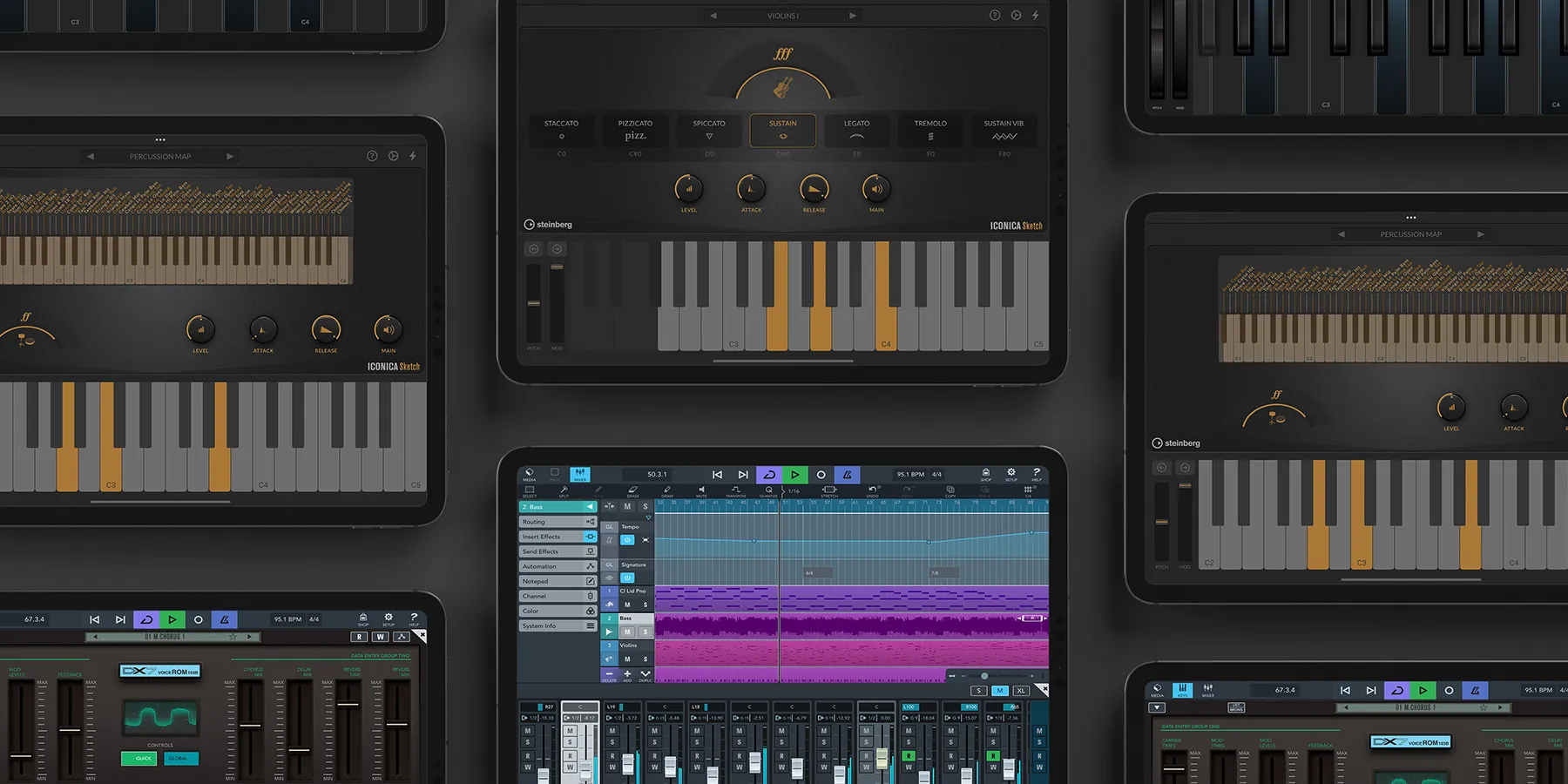Click the Transpose tool icon

pos(736,490)
